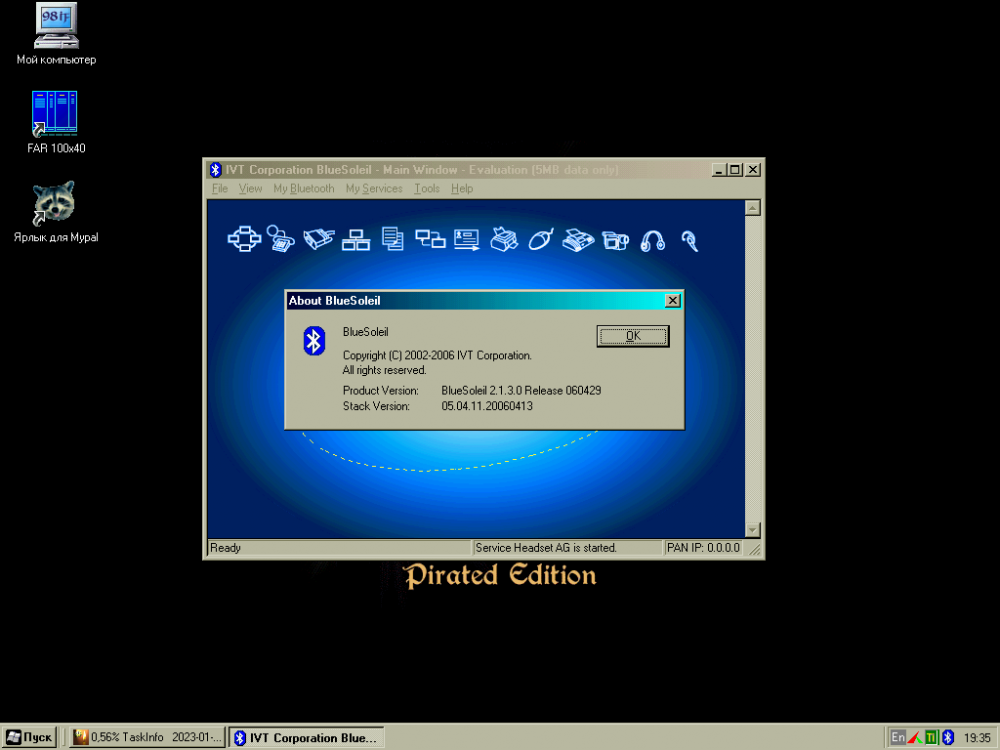Select the Dial-up Networking phone icon
The image size is (1000, 750).
pyautogui.click(x=281, y=239)
